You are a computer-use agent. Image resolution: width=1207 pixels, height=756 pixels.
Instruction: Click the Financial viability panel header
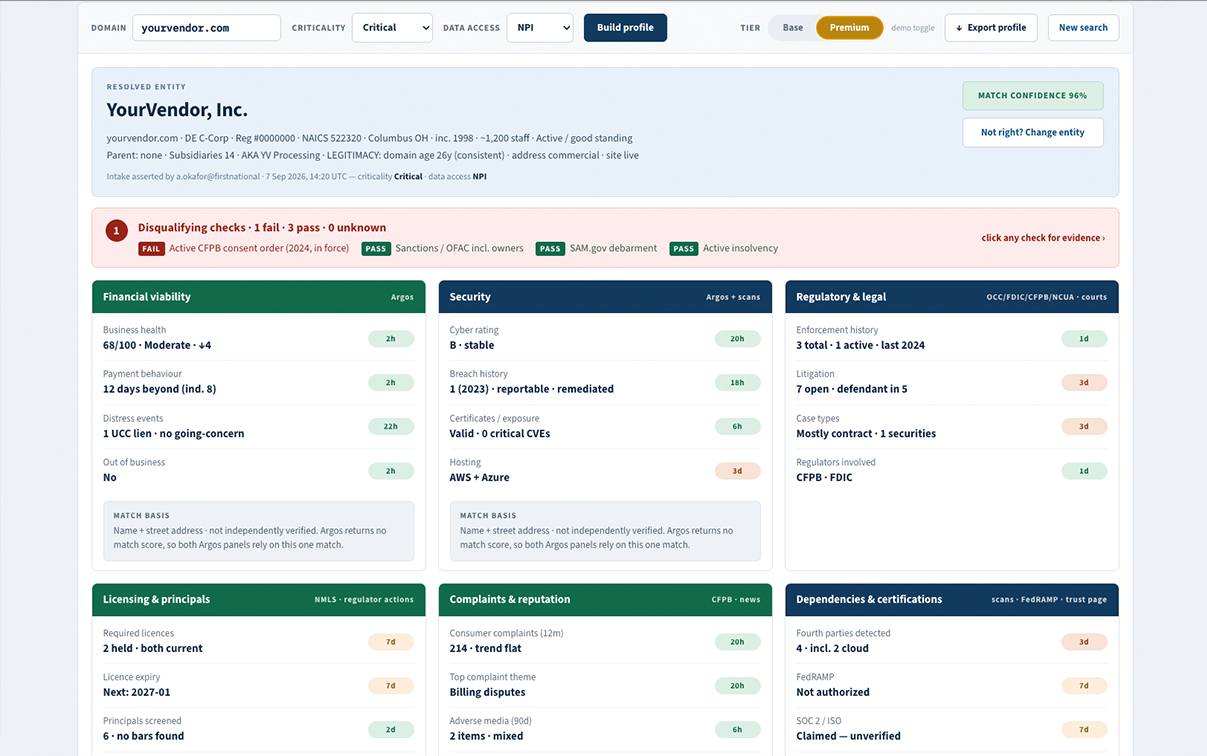click(x=258, y=297)
